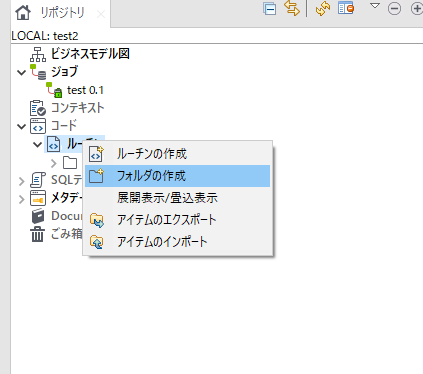Click the refresh repository icon
The height and width of the screenshot is (374, 423).
323,8
